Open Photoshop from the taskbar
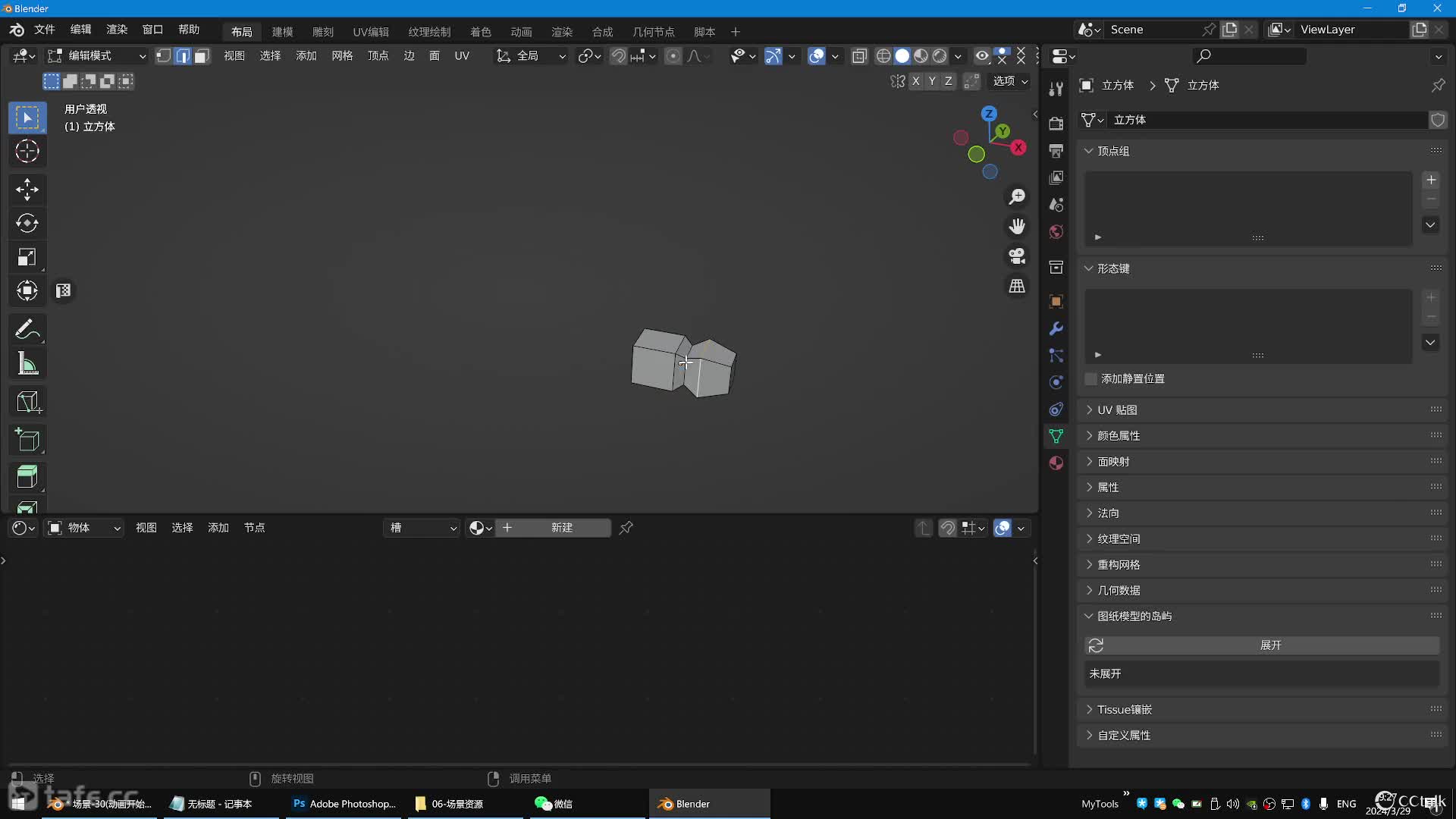1456x819 pixels. coord(345,804)
